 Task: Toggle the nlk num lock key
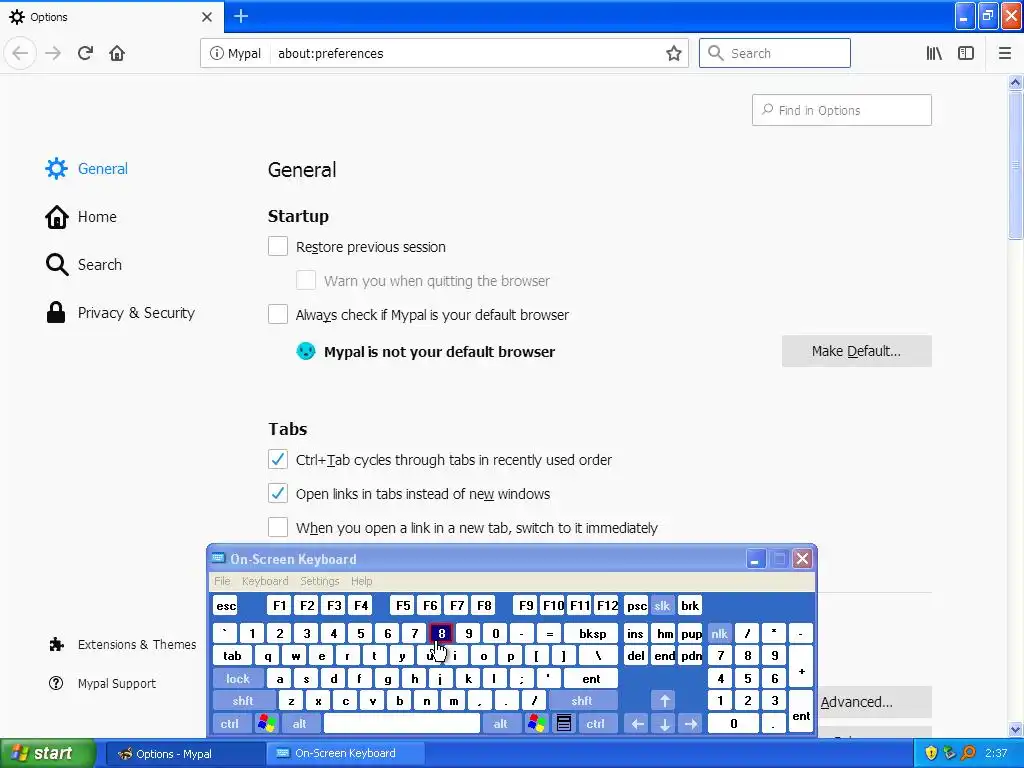click(719, 633)
